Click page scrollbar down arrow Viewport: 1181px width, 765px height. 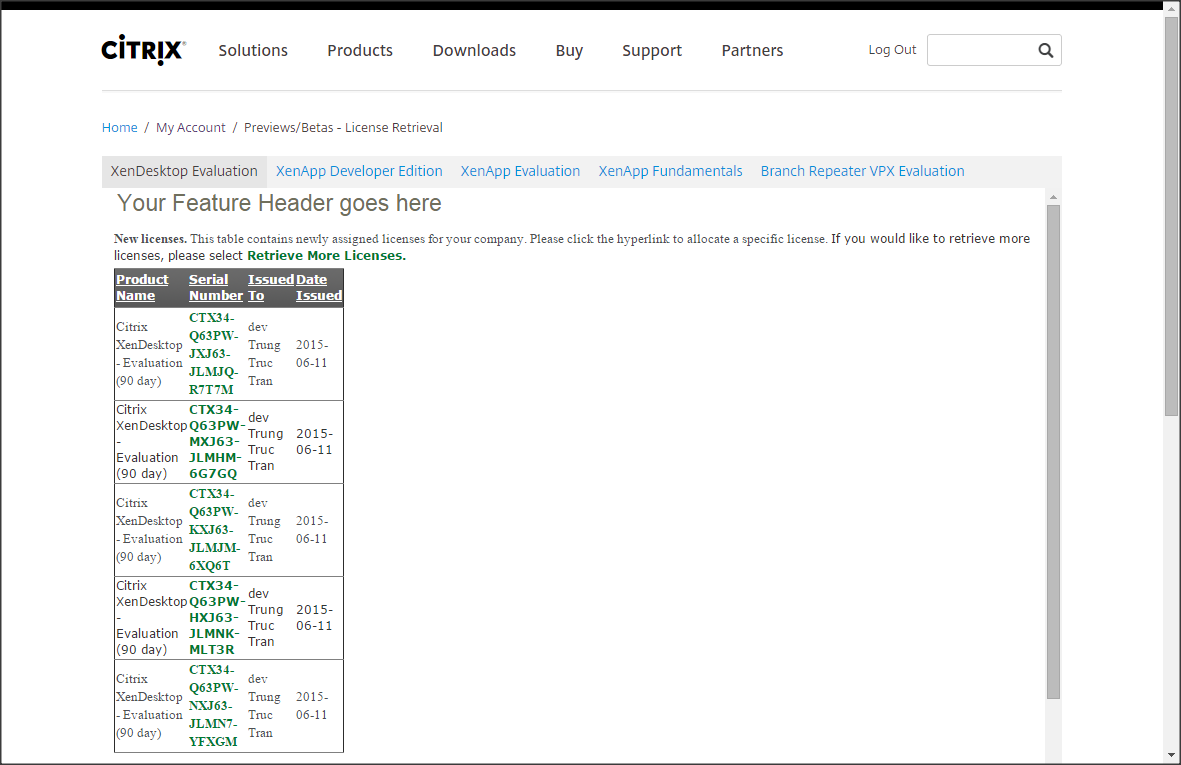click(x=1172, y=754)
